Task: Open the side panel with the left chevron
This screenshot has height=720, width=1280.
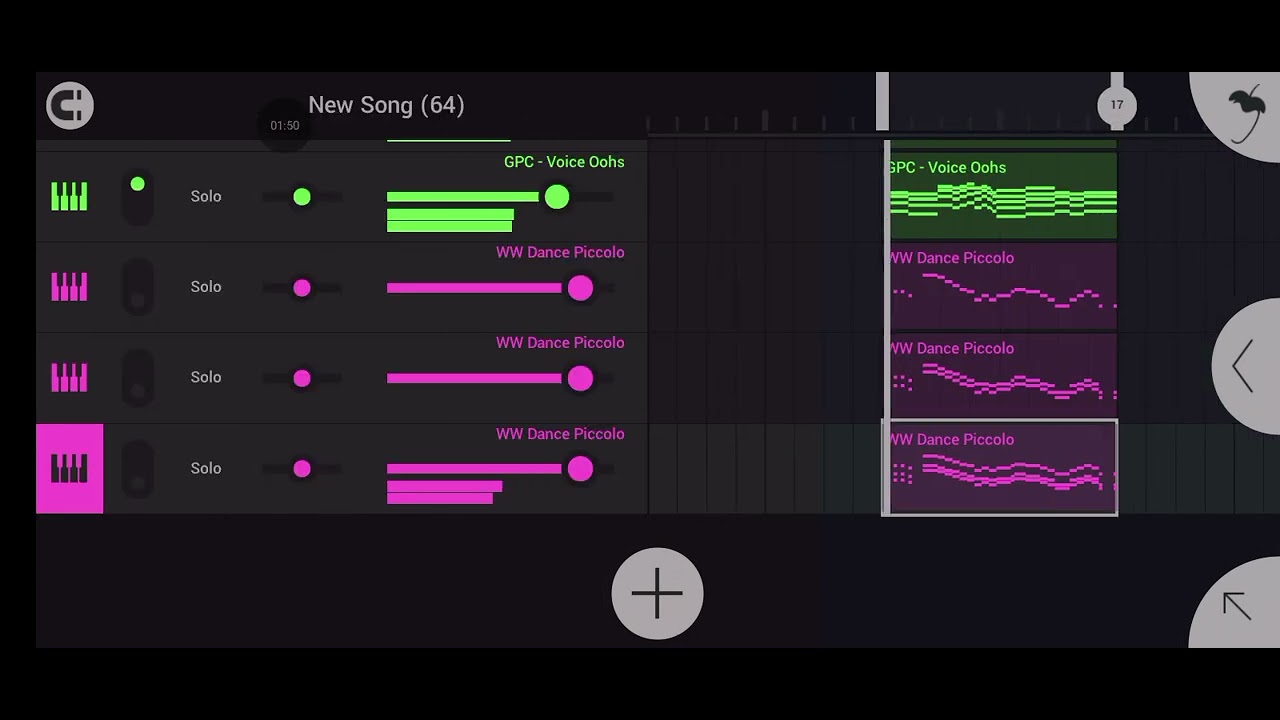Action: point(1246,366)
